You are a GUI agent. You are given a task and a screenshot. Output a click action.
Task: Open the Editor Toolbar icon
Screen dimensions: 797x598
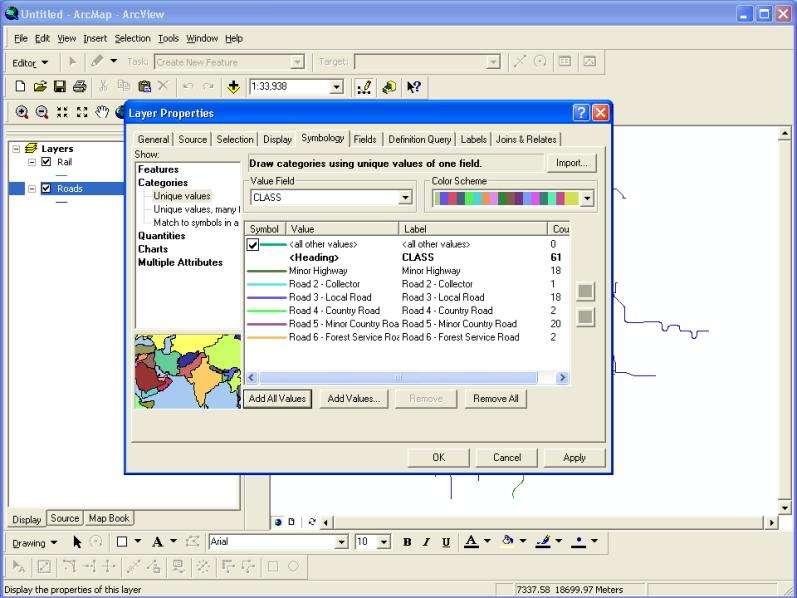(364, 87)
